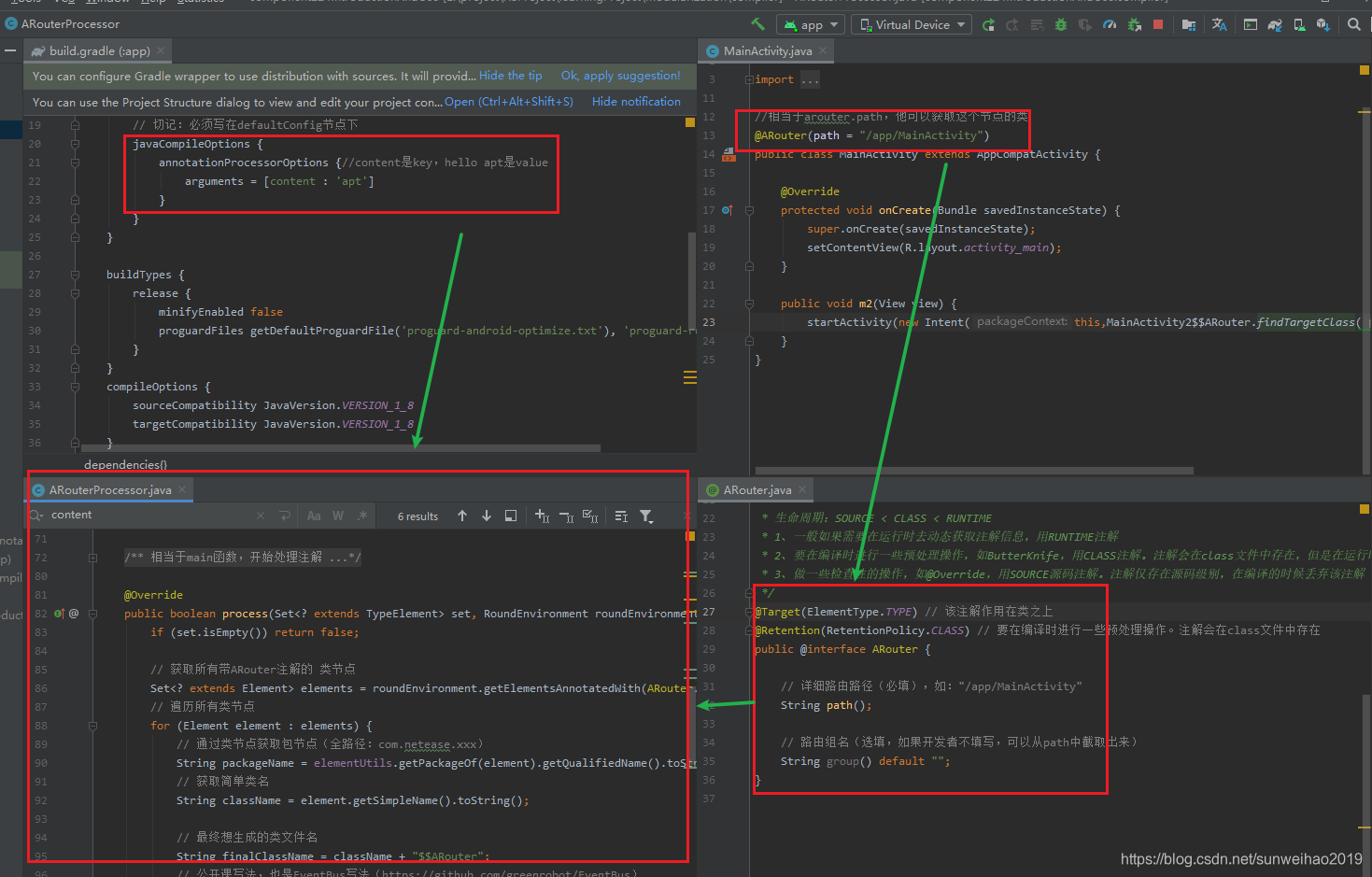Click 'Hide notification' link
Screen dimensions: 1372x877
(x=636, y=102)
